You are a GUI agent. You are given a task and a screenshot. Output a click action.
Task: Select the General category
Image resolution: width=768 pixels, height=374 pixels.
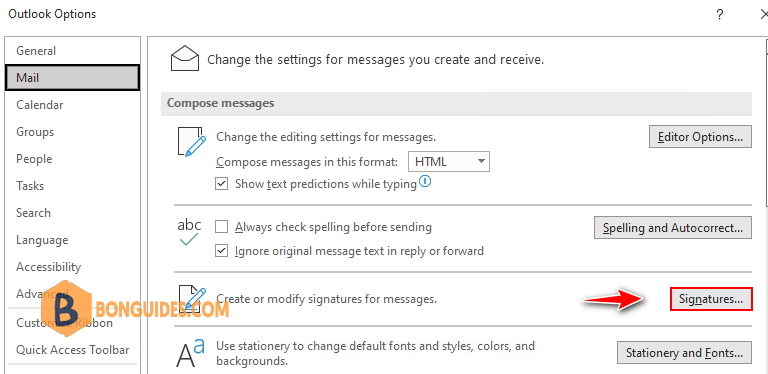click(72, 51)
